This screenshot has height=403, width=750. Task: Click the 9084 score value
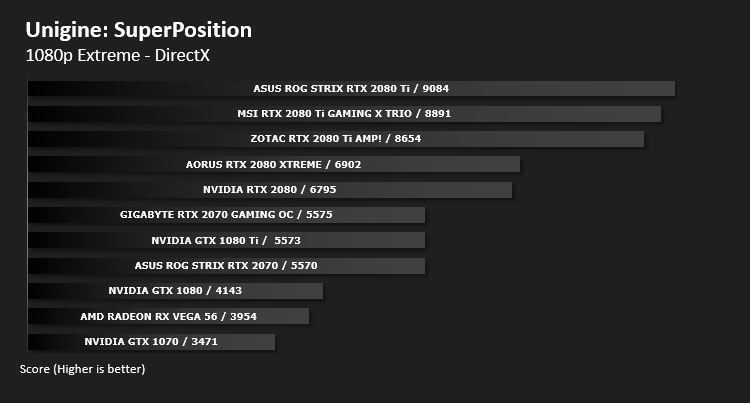click(436, 88)
